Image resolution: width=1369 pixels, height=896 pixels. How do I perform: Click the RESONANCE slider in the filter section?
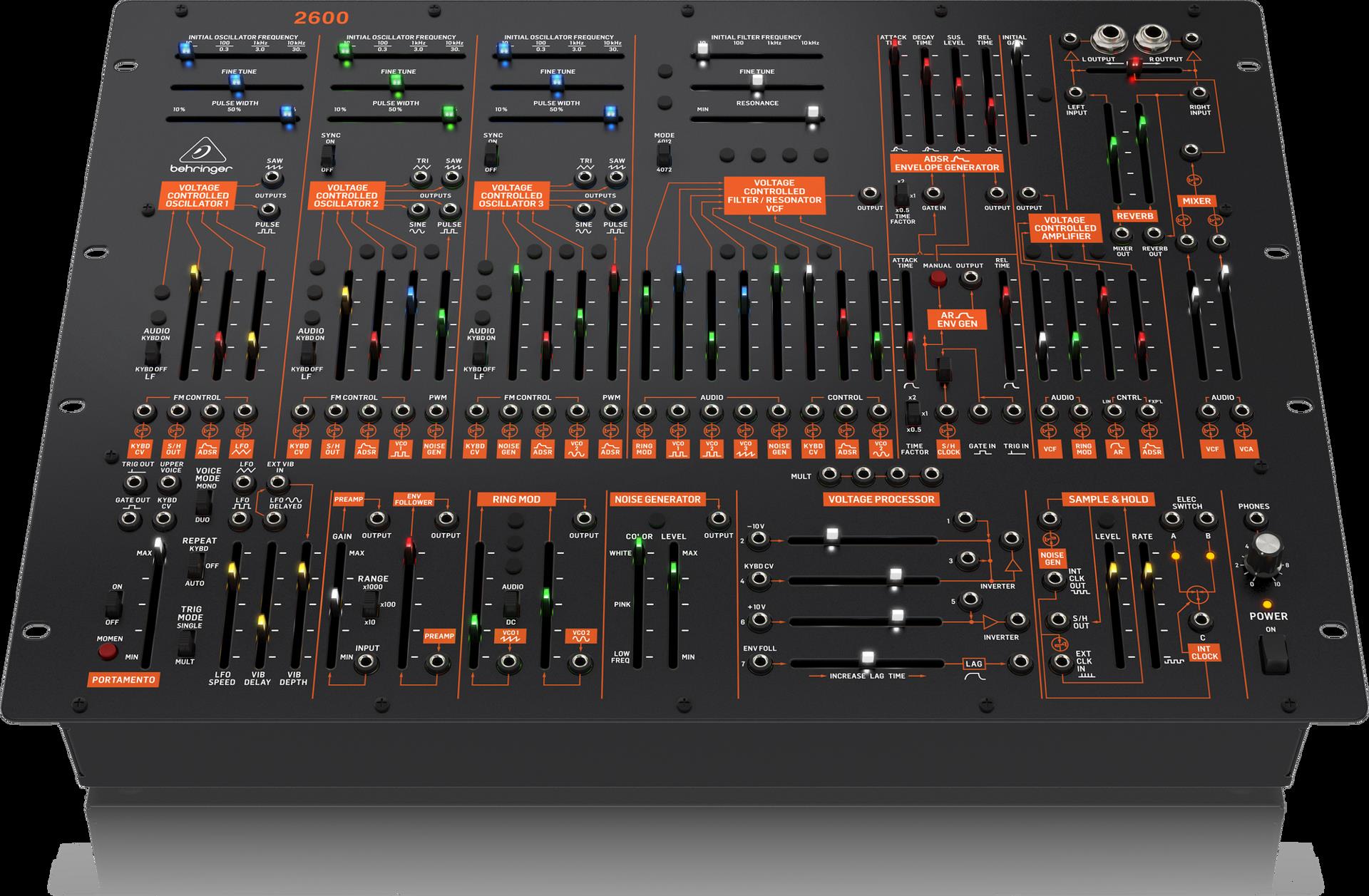click(x=813, y=112)
